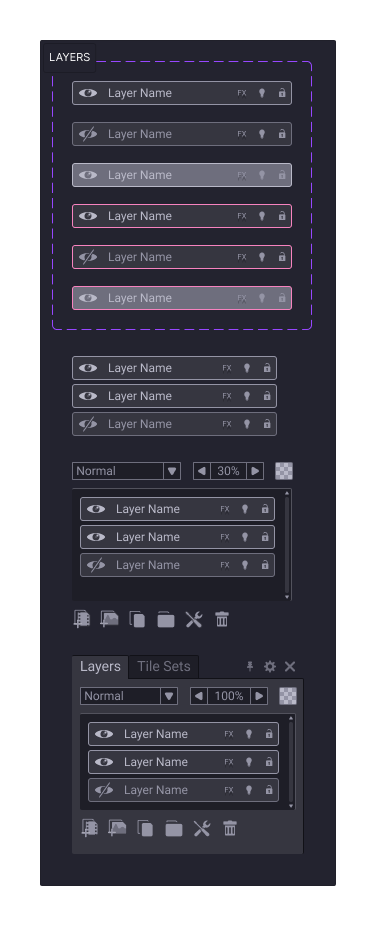Viewport: 376px width, 926px height.
Task: Click the lock icon on the fourth dashed-frame row
Action: [x=282, y=216]
